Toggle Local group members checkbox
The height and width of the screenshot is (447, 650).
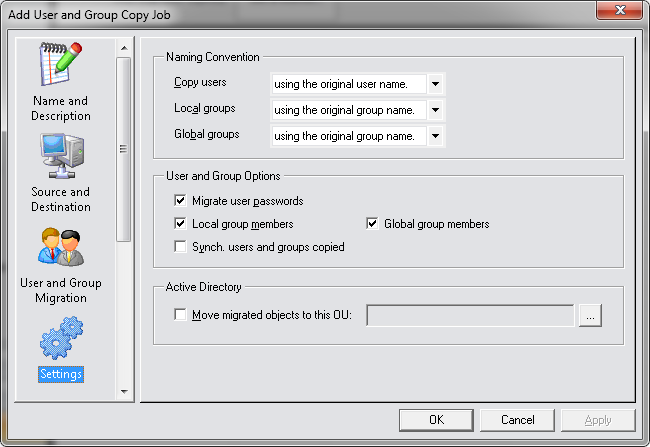180,224
